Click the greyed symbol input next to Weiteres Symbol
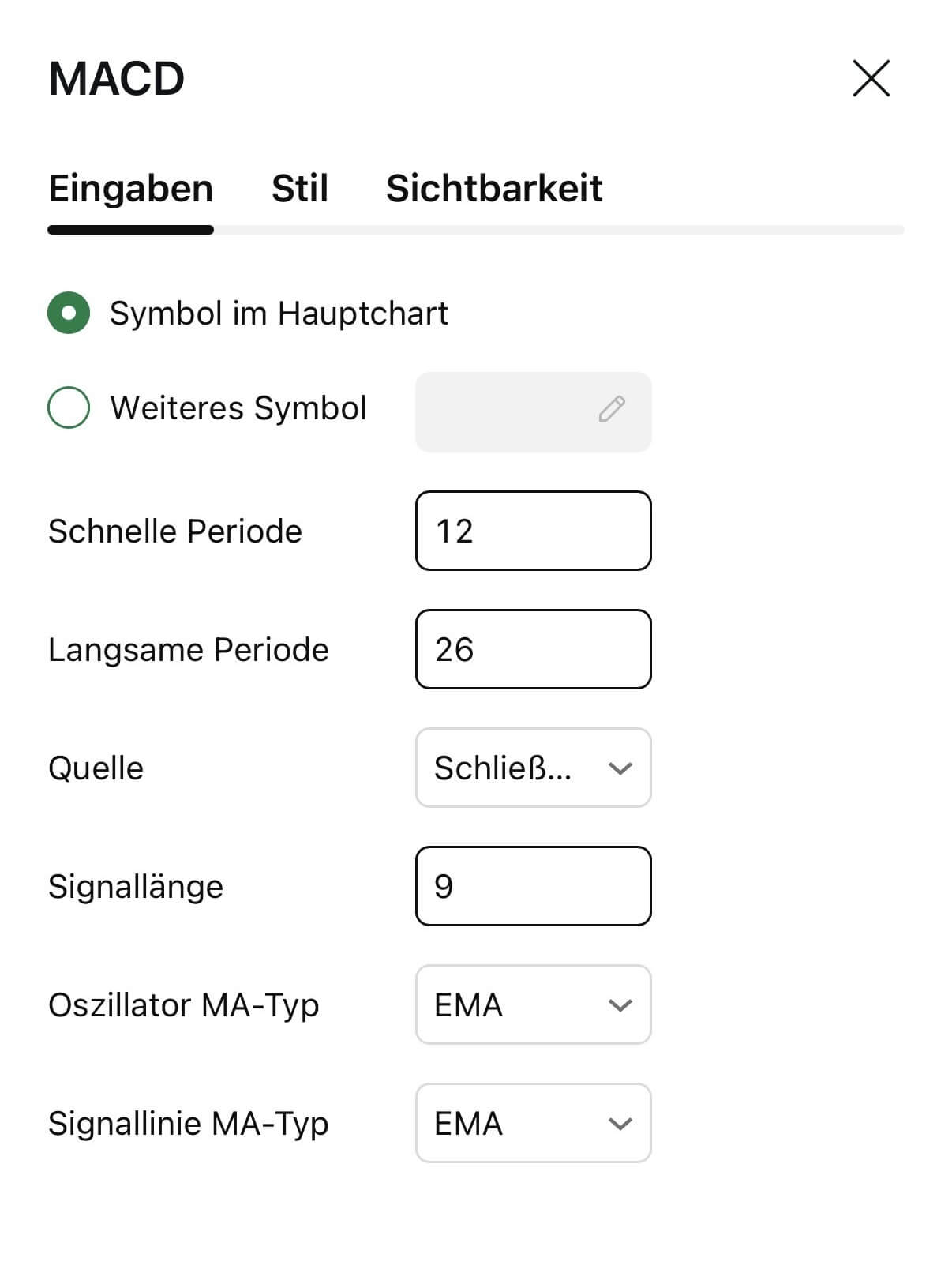This screenshot has width=952, height=1288. click(x=533, y=411)
